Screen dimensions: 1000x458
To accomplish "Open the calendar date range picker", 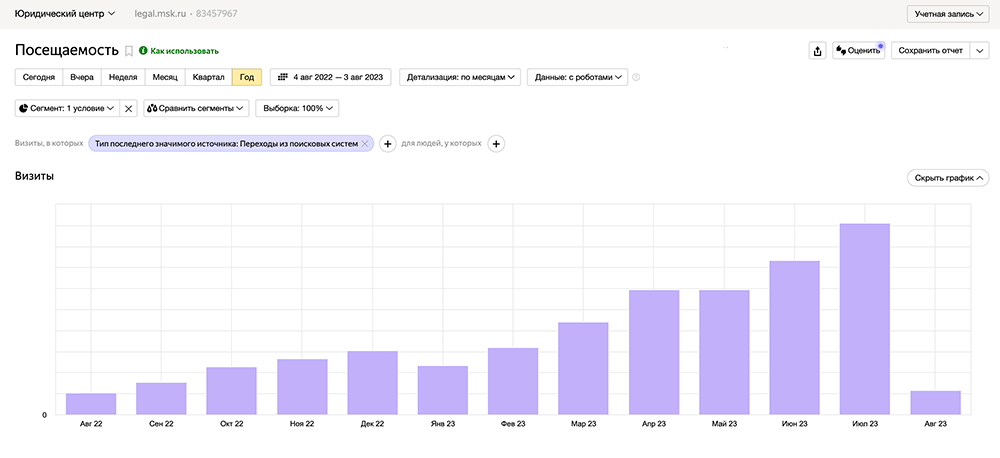I will (x=330, y=77).
